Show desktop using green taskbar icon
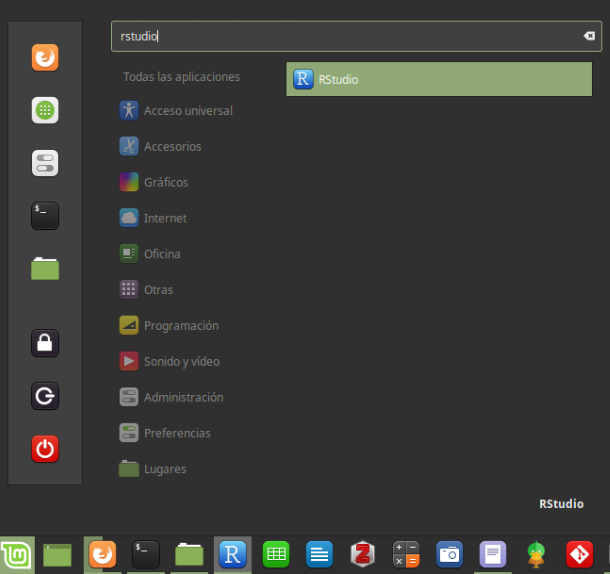This screenshot has width=610, height=574. [57, 555]
